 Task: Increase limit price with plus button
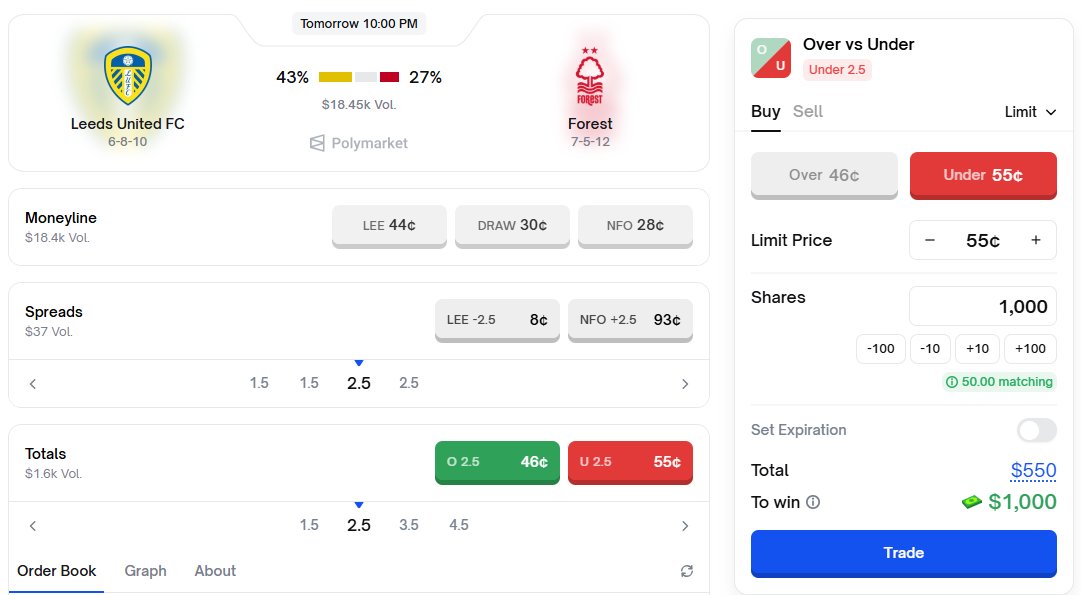(x=1035, y=240)
